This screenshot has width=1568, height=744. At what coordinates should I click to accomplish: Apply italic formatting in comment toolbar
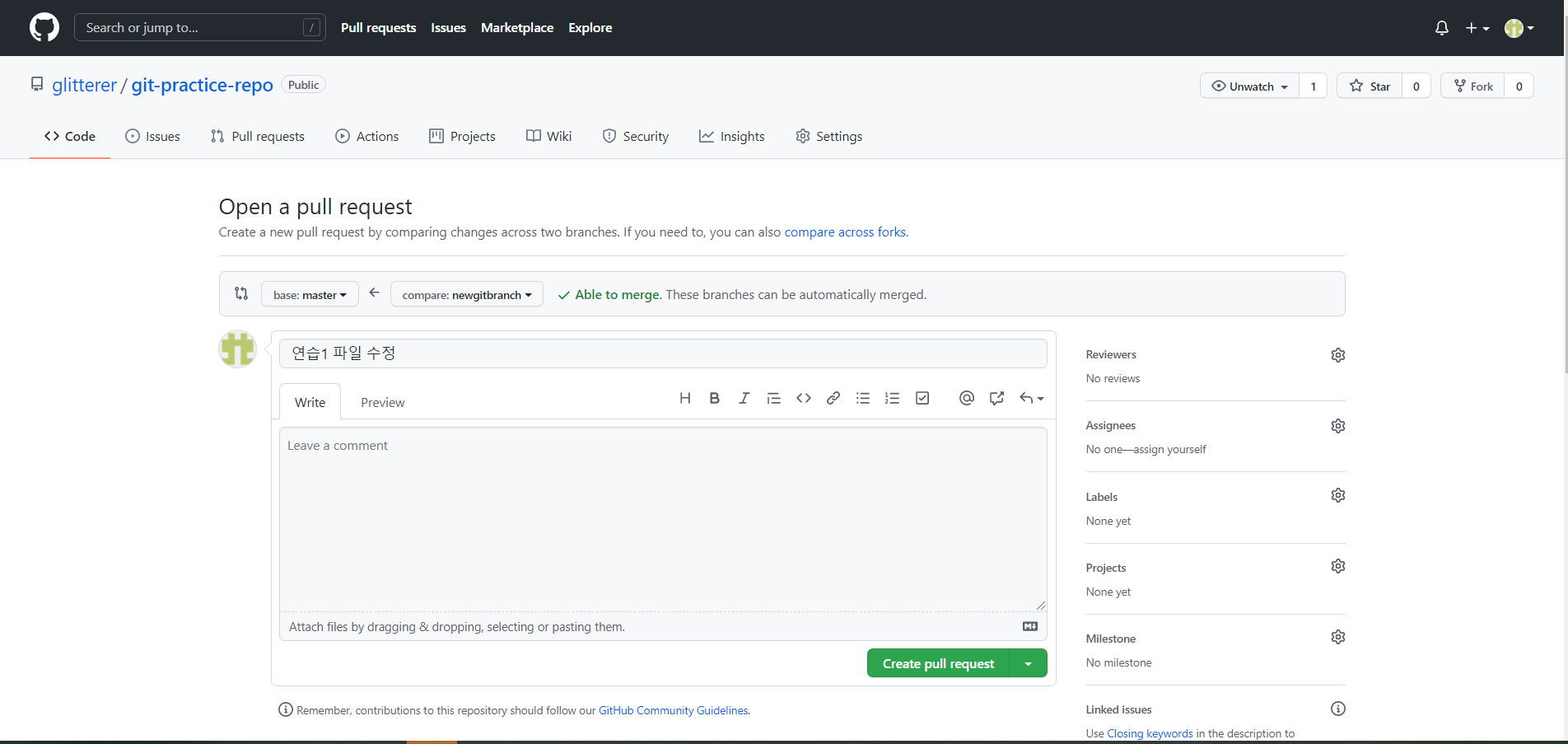744,398
